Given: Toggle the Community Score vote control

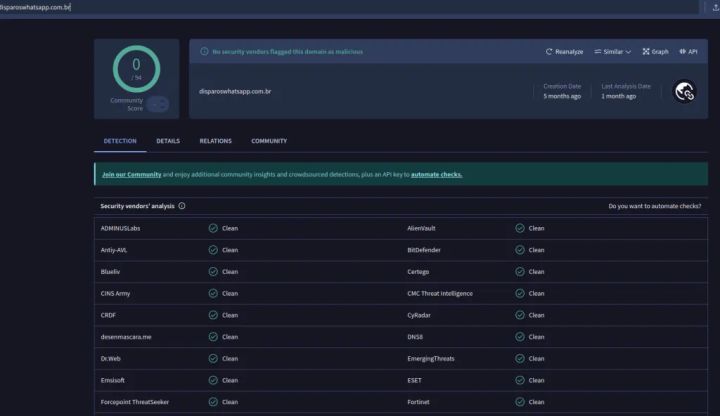Looking at the screenshot, I should (158, 104).
